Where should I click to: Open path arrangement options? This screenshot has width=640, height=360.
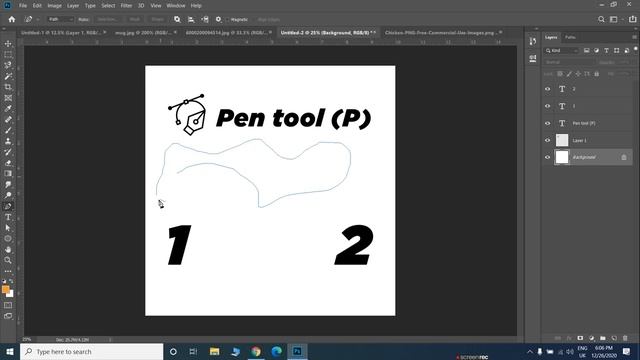click(205, 19)
